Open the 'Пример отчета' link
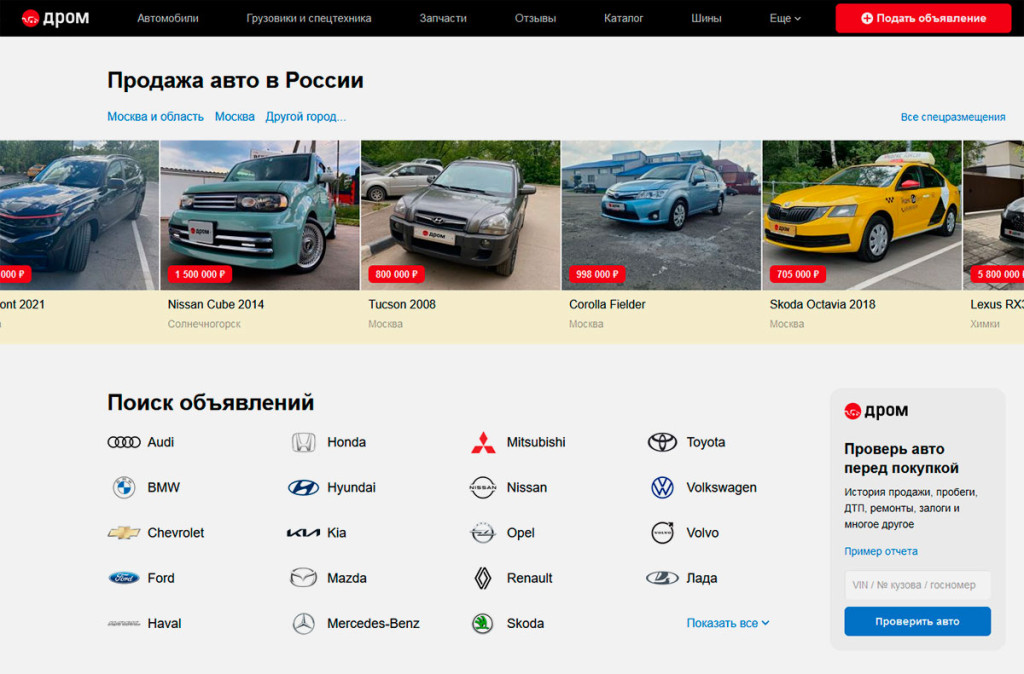 tap(880, 551)
